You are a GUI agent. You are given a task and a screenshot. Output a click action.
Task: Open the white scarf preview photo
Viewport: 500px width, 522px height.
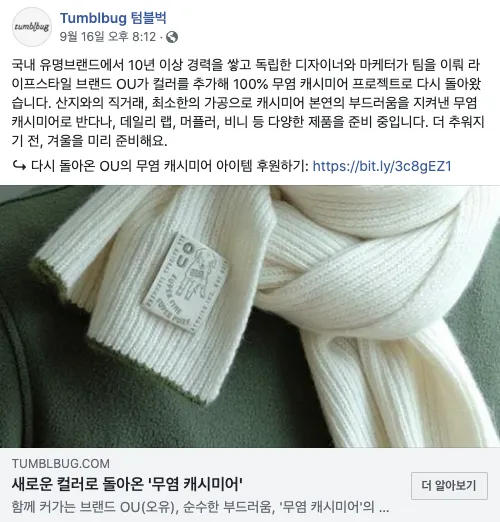250,316
